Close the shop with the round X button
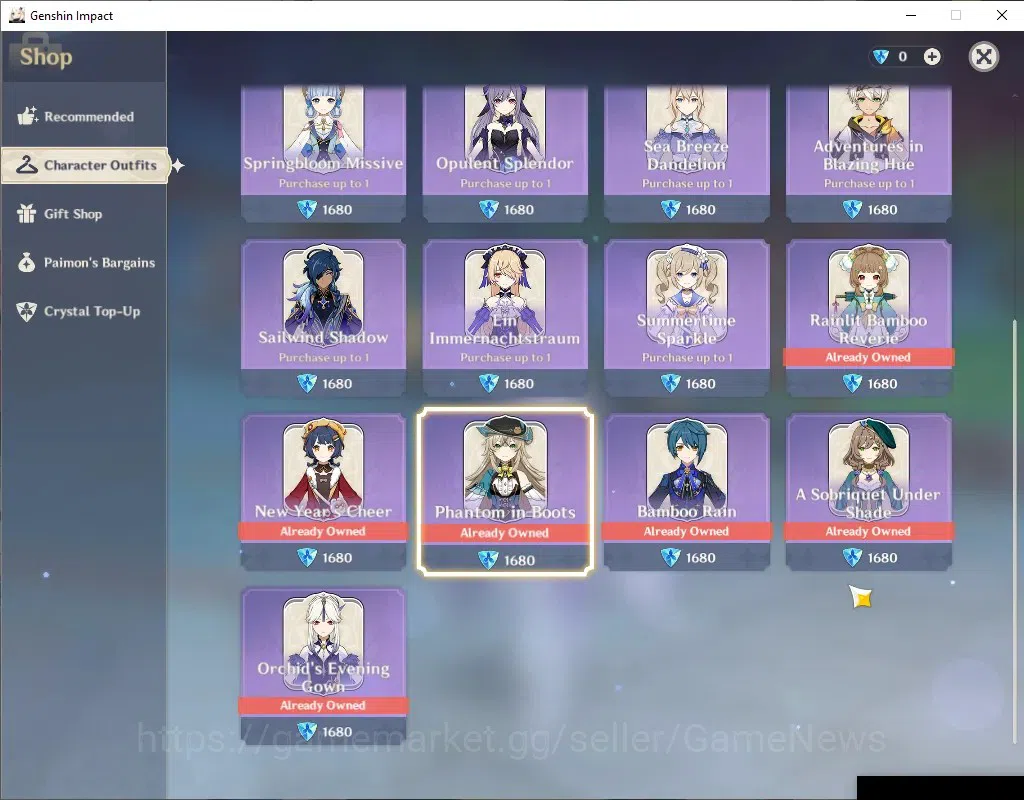 [x=984, y=57]
